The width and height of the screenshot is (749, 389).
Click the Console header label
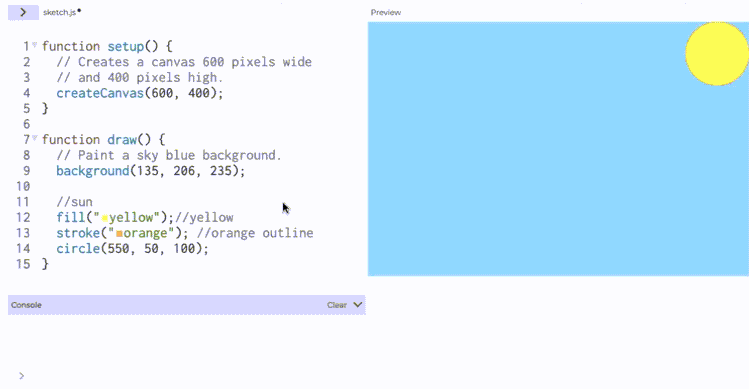point(26,305)
